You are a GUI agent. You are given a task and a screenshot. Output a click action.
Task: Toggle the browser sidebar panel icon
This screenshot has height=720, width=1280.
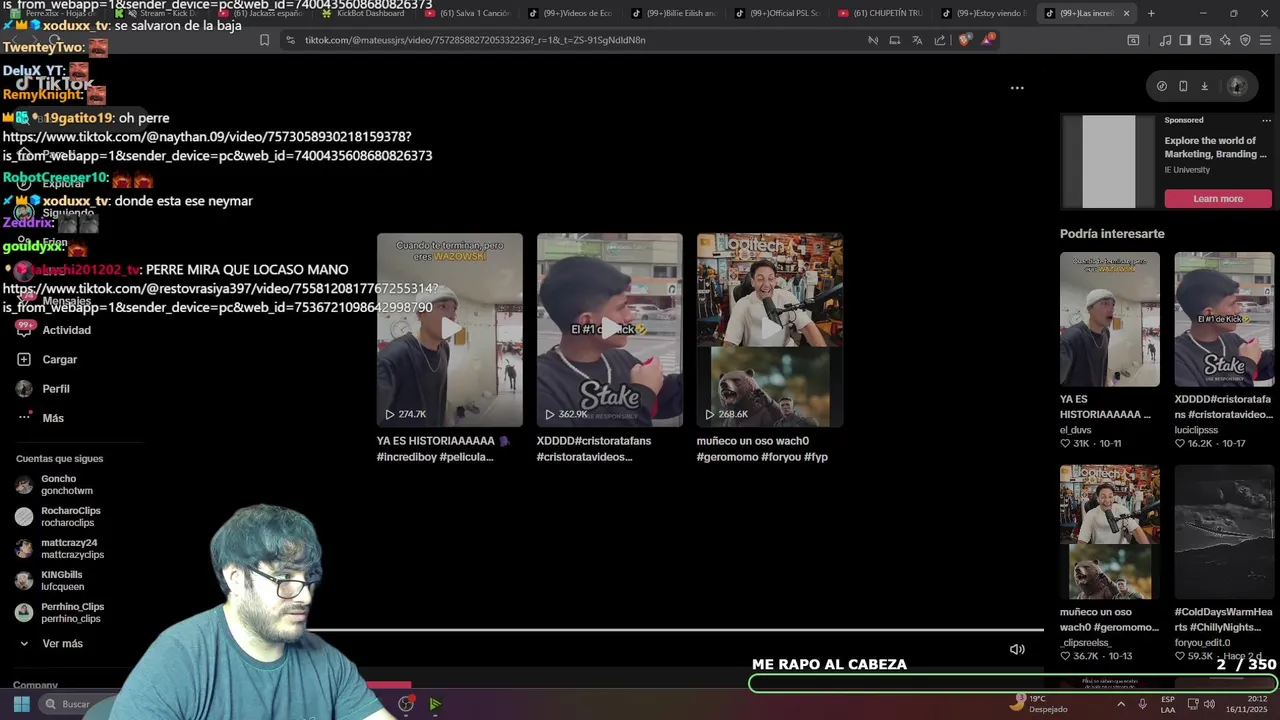pos(1185,40)
